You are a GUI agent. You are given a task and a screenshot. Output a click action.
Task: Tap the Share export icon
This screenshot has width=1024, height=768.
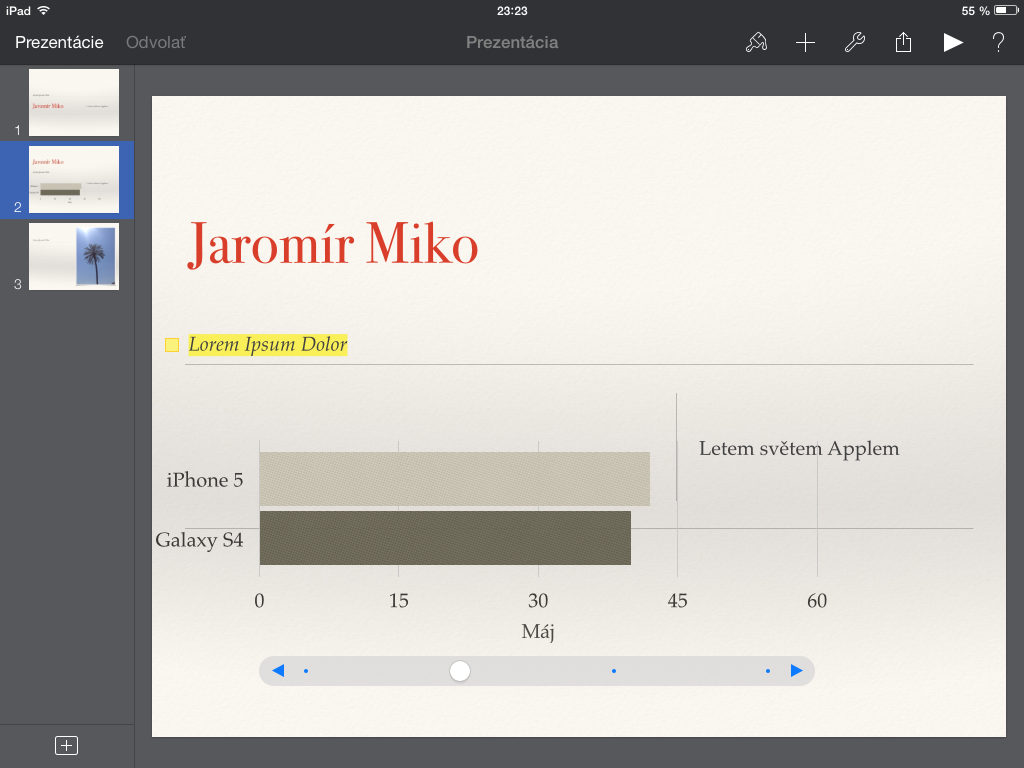click(x=903, y=42)
